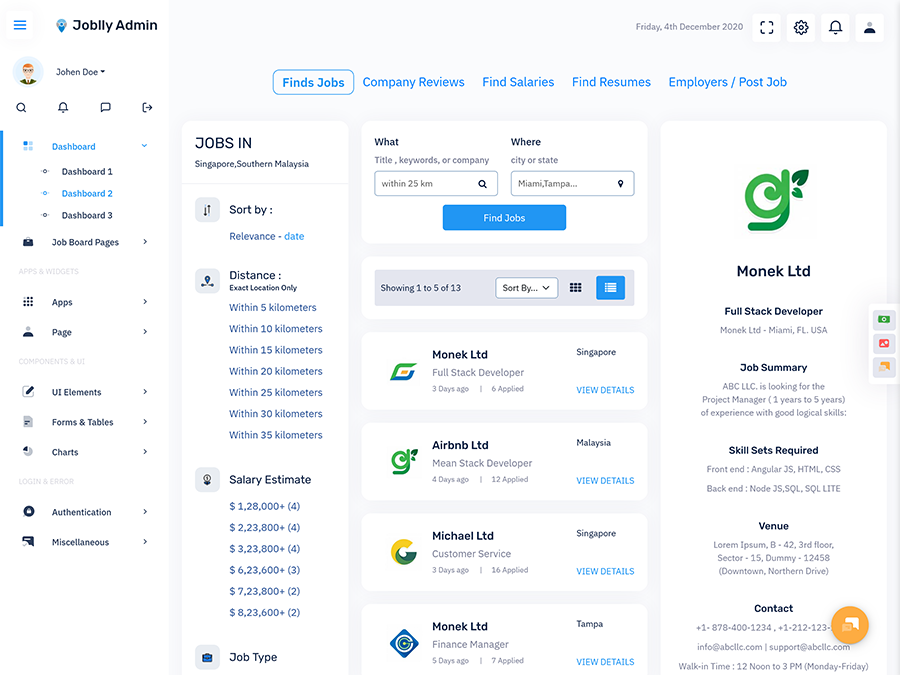The image size is (900, 675).
Task: Filter jobs Within 30 kilometers
Action: click(x=276, y=414)
